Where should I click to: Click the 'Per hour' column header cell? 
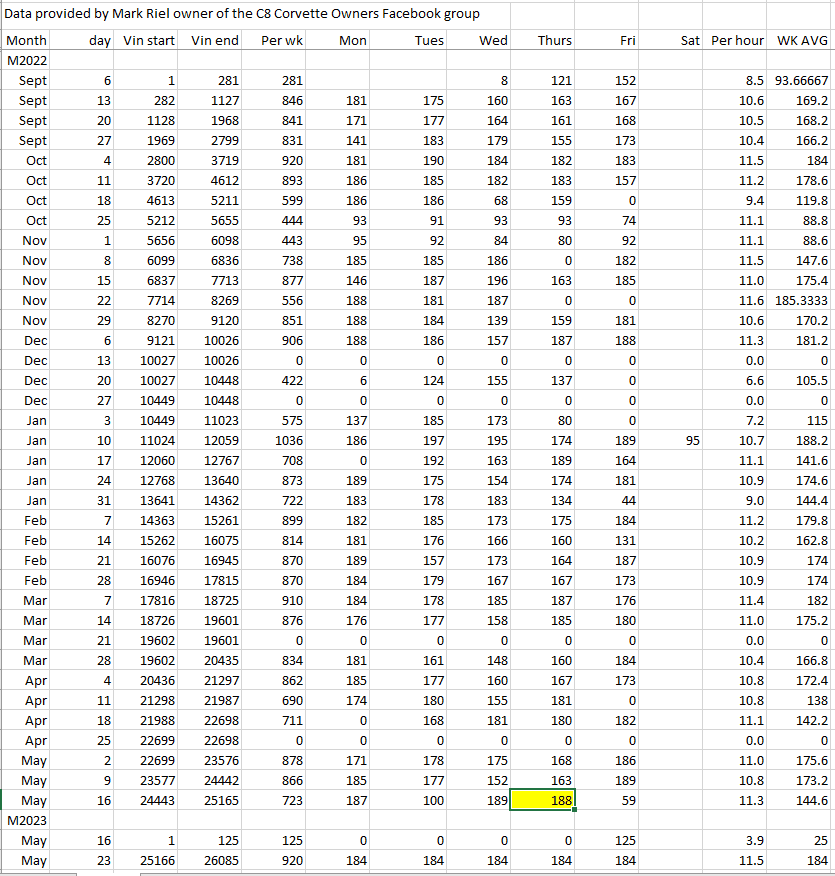point(737,41)
